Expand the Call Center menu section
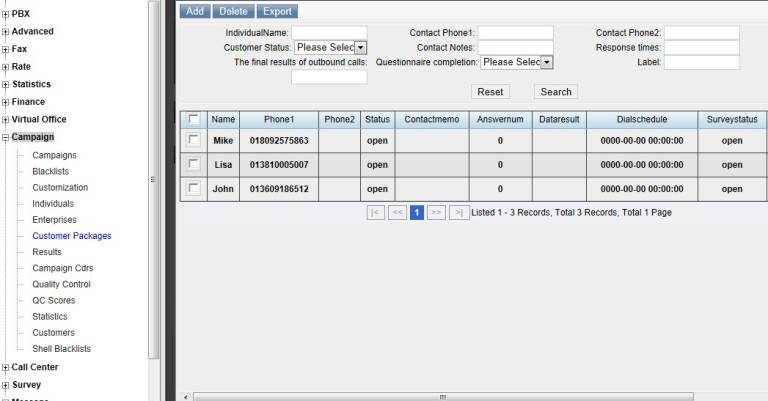Viewport: 768px width, 401px height. pyautogui.click(x=6, y=367)
